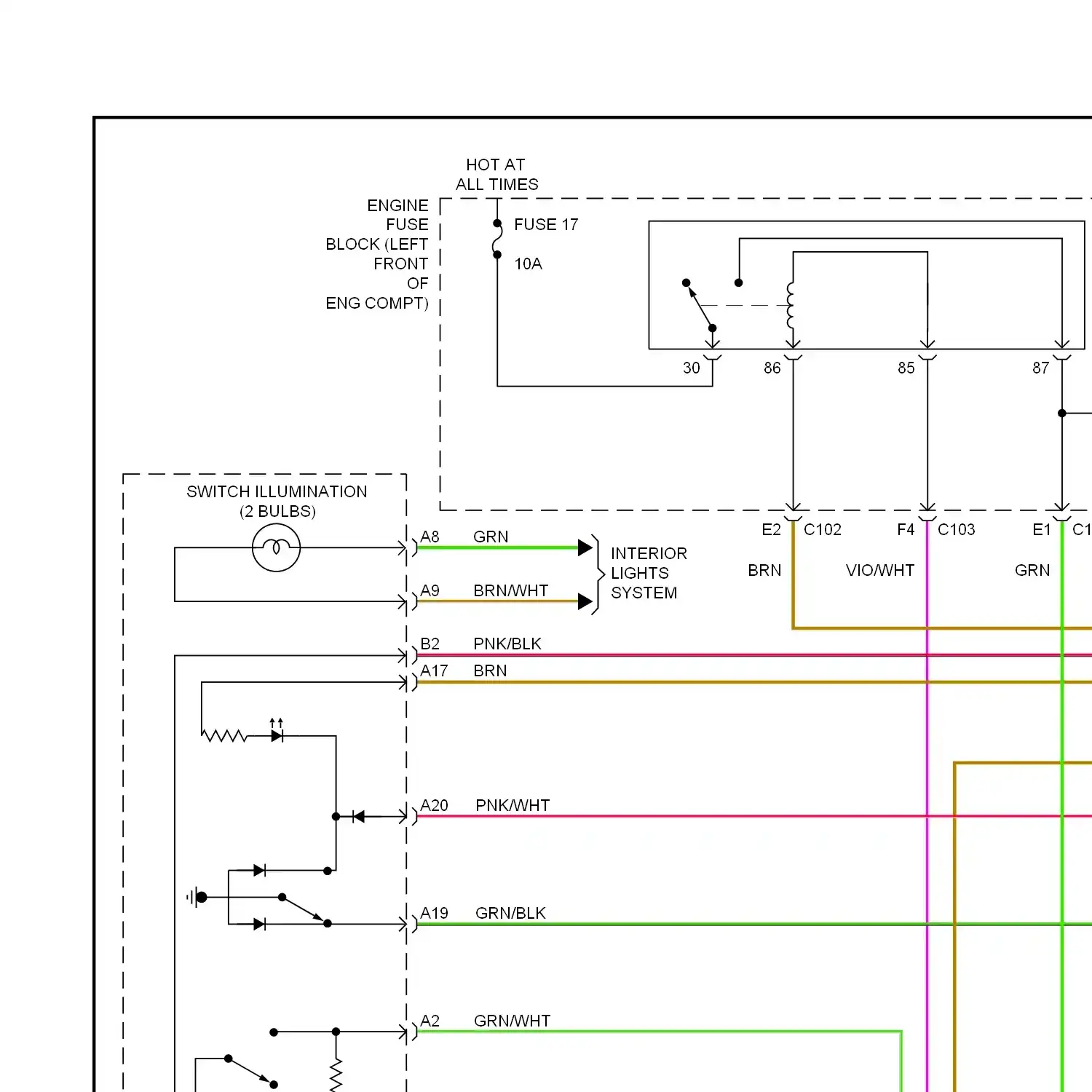This screenshot has width=1092, height=1092.
Task: Click terminal label A17
Action: click(434, 670)
